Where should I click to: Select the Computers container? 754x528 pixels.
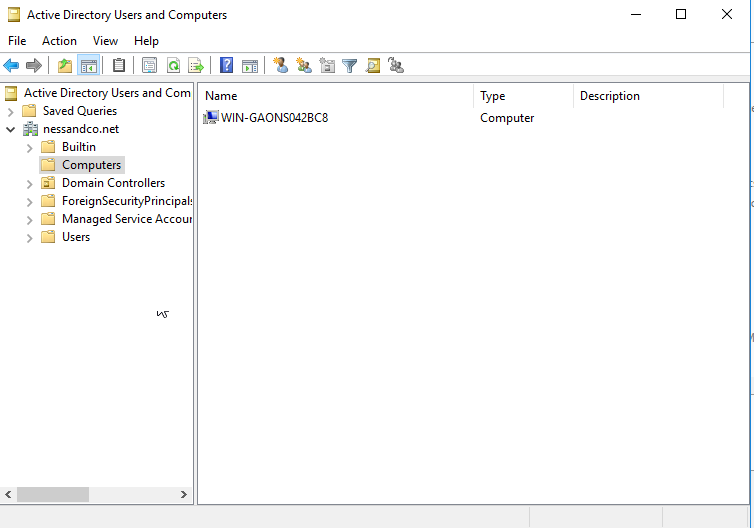[91, 165]
